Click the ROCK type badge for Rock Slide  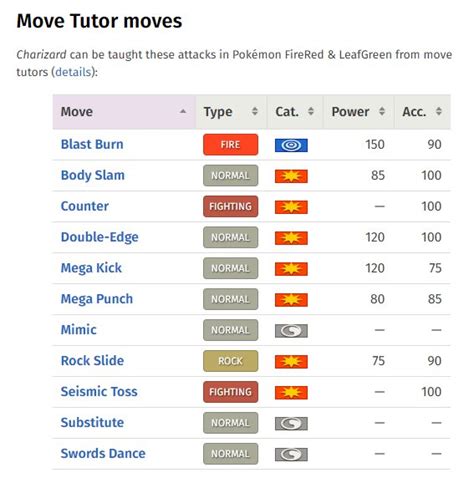(x=230, y=361)
